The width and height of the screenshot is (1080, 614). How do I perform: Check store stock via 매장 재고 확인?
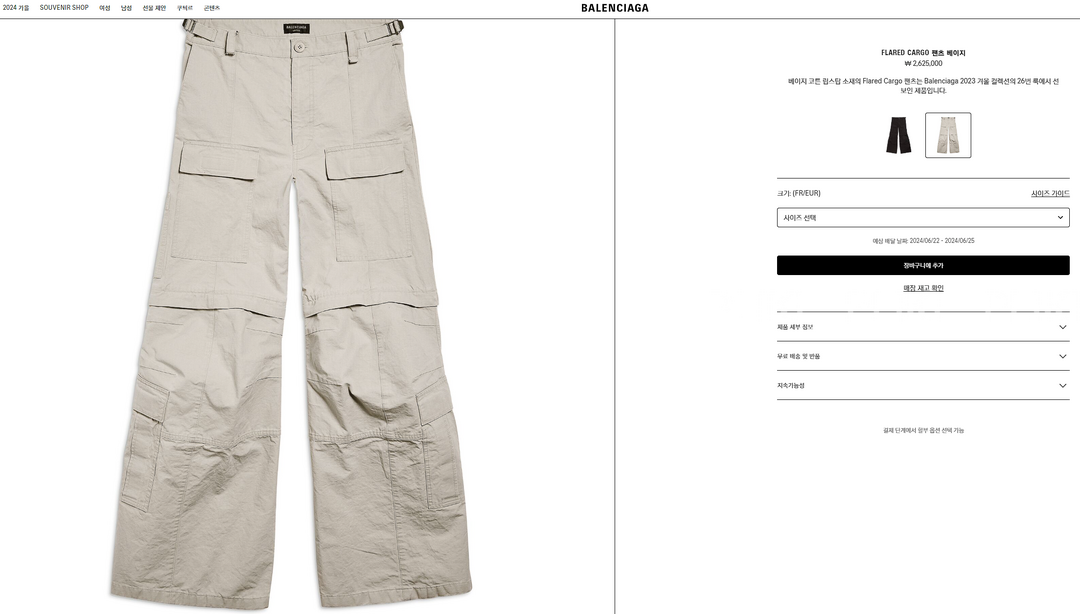[923, 288]
